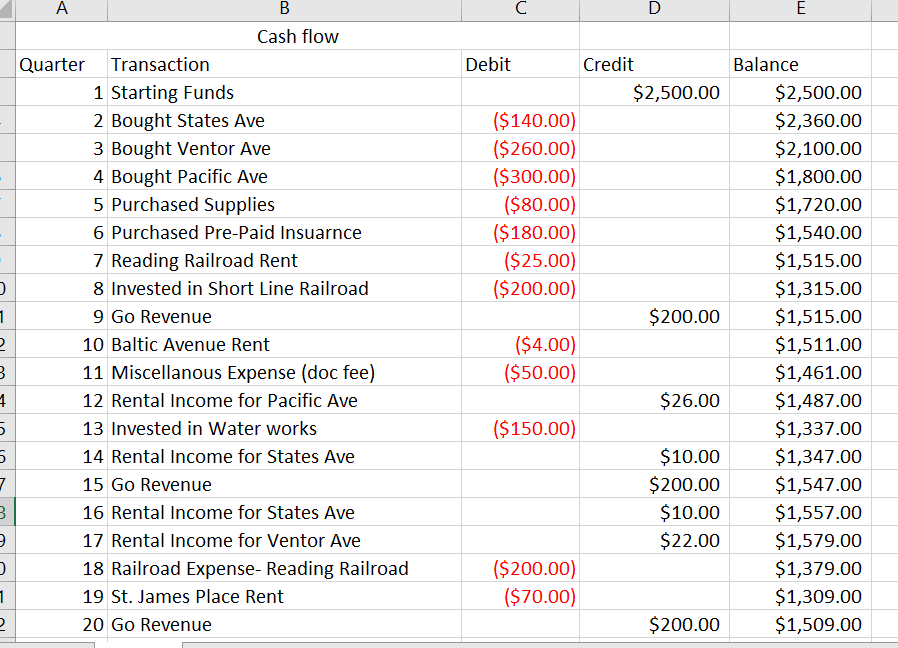Select the 'Balance' header cell

(x=800, y=64)
